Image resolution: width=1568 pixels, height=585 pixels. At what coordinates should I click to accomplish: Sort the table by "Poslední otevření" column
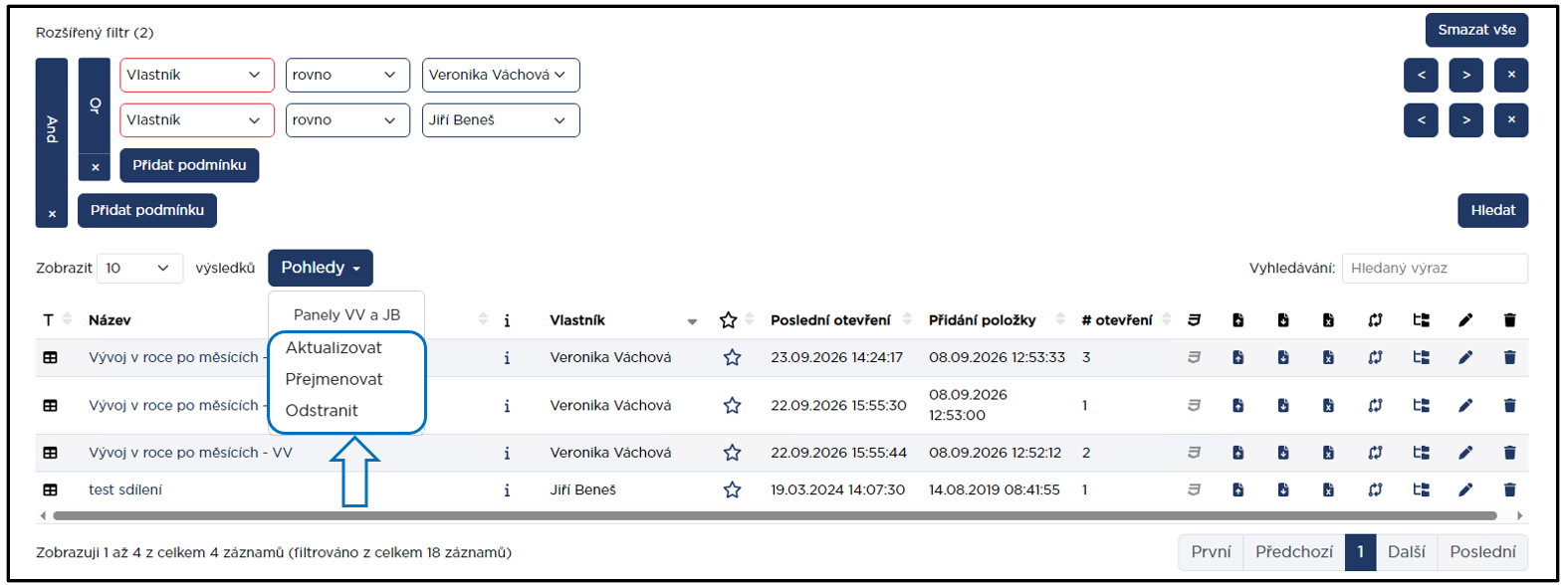[830, 319]
